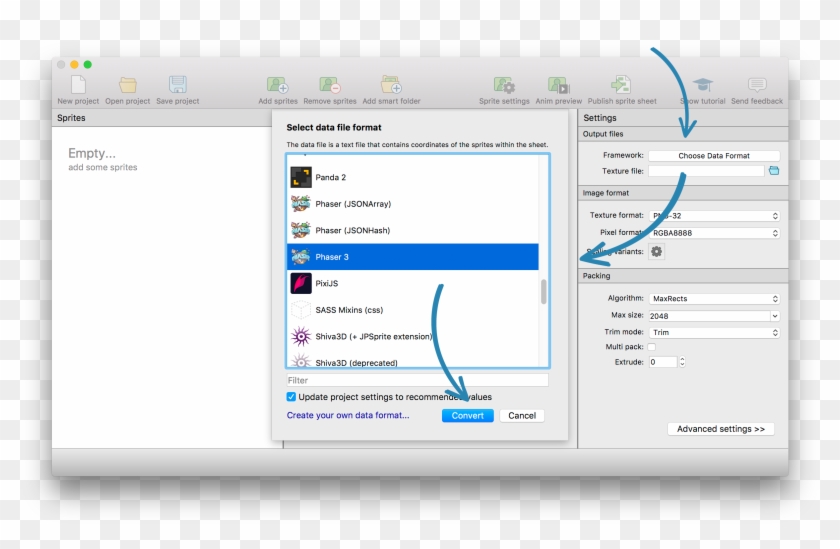Click the format list scrollbar

pos(544,291)
